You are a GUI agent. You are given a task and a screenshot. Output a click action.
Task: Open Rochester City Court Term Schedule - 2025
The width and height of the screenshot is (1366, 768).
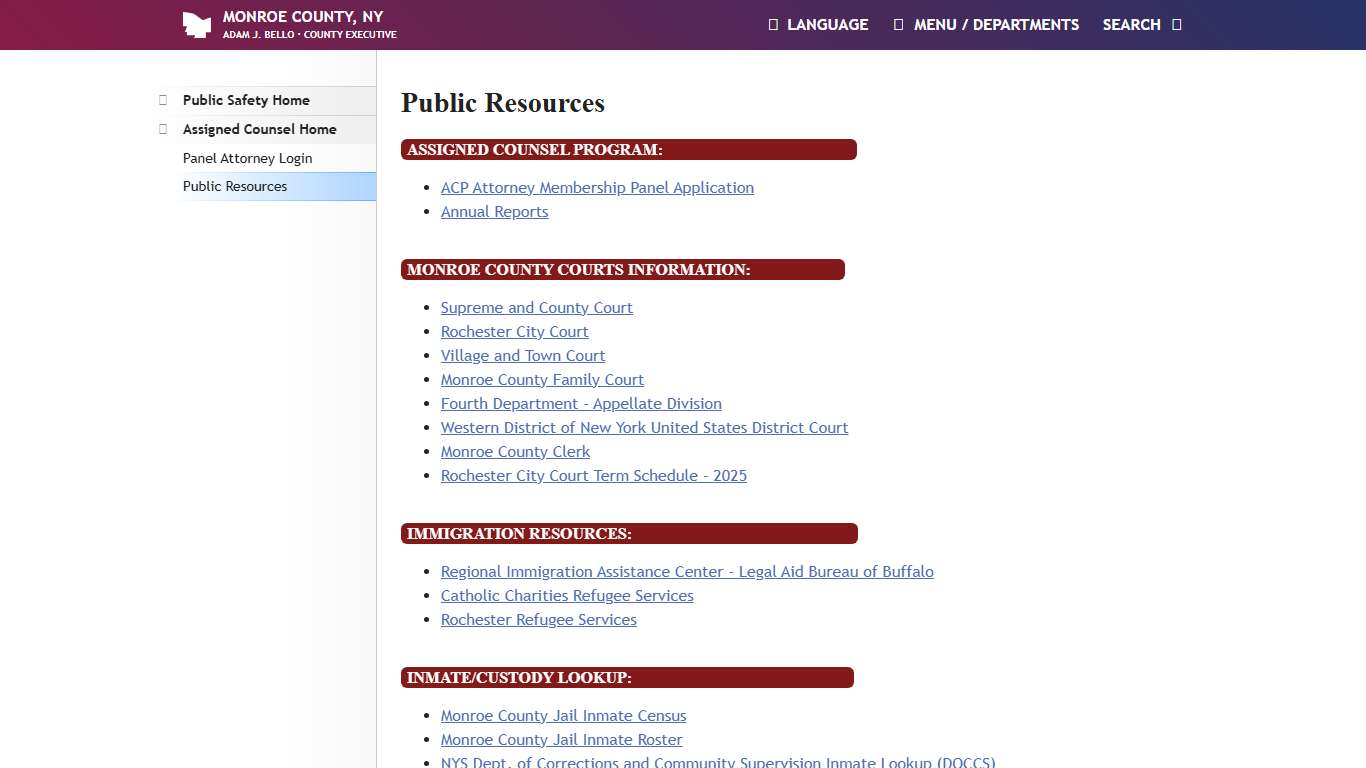(593, 475)
